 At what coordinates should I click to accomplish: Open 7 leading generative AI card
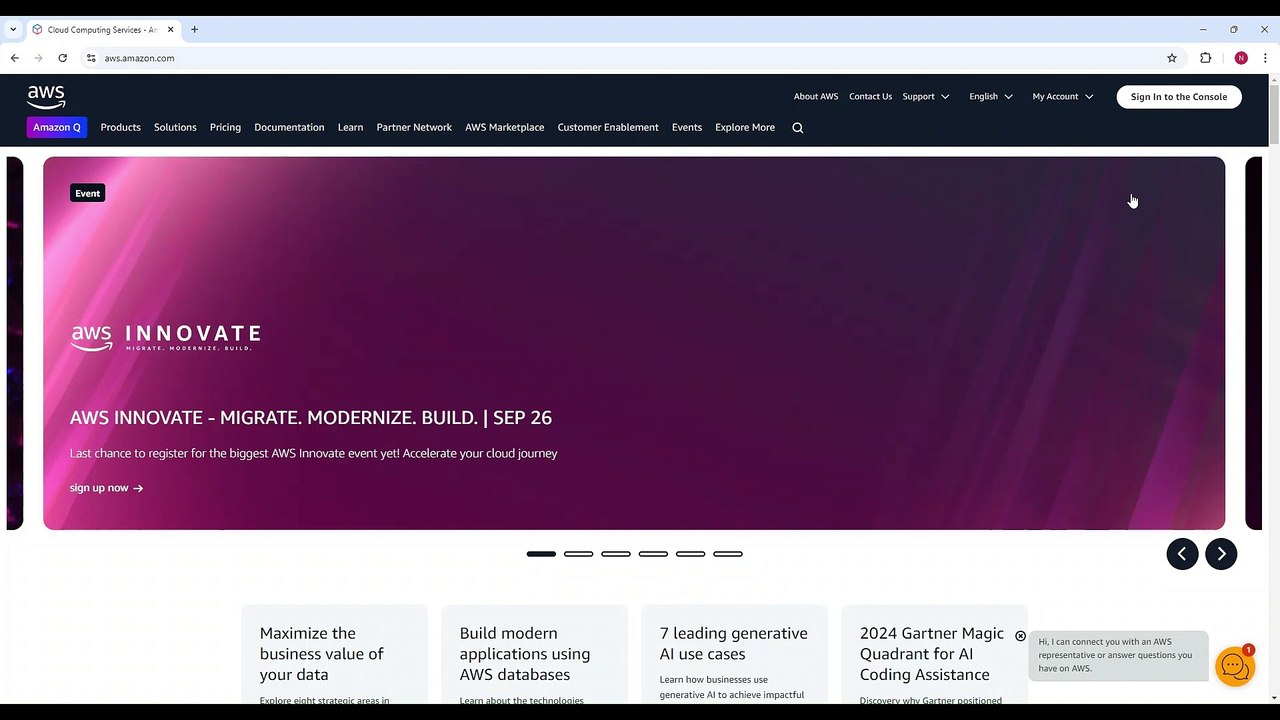[x=735, y=655]
